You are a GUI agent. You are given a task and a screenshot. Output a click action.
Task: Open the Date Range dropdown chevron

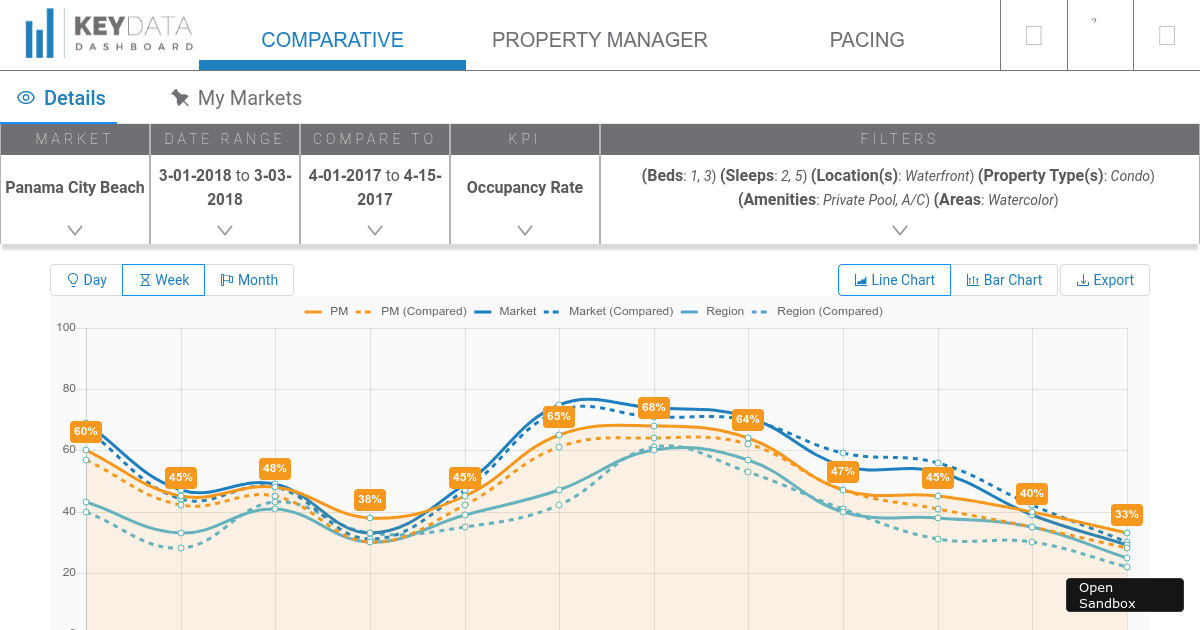click(225, 230)
